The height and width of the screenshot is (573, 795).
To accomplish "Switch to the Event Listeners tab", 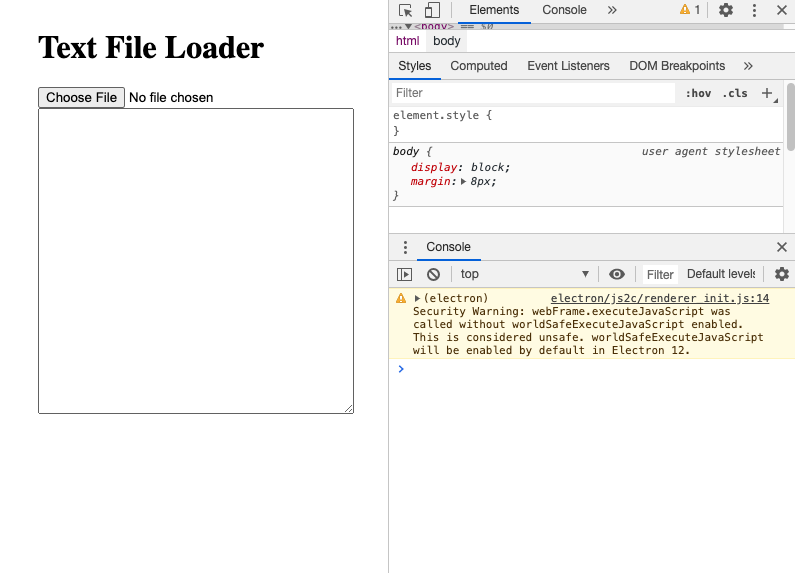I will [x=568, y=66].
